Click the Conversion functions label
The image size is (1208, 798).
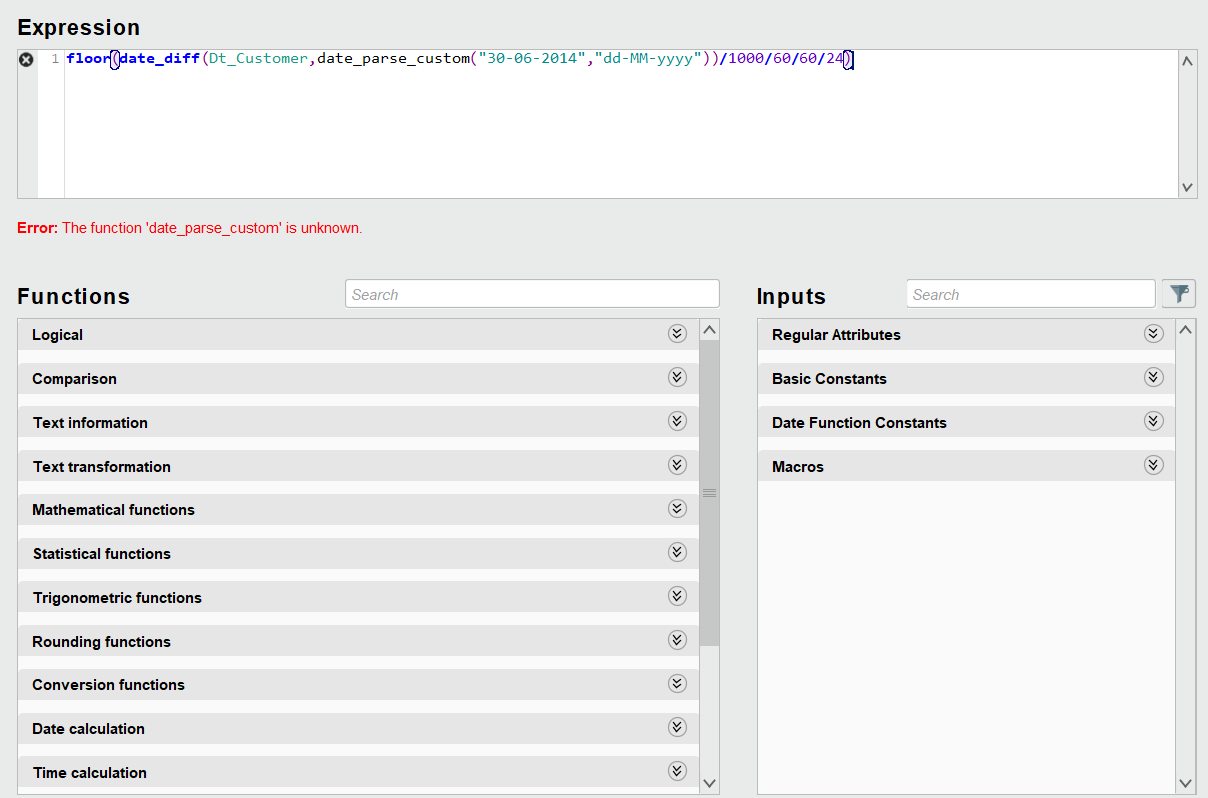point(108,685)
